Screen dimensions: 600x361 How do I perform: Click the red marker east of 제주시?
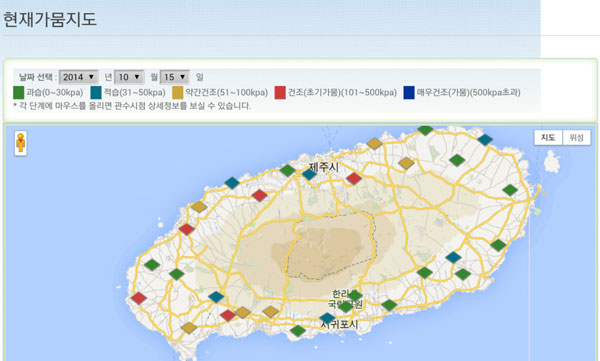click(x=354, y=178)
